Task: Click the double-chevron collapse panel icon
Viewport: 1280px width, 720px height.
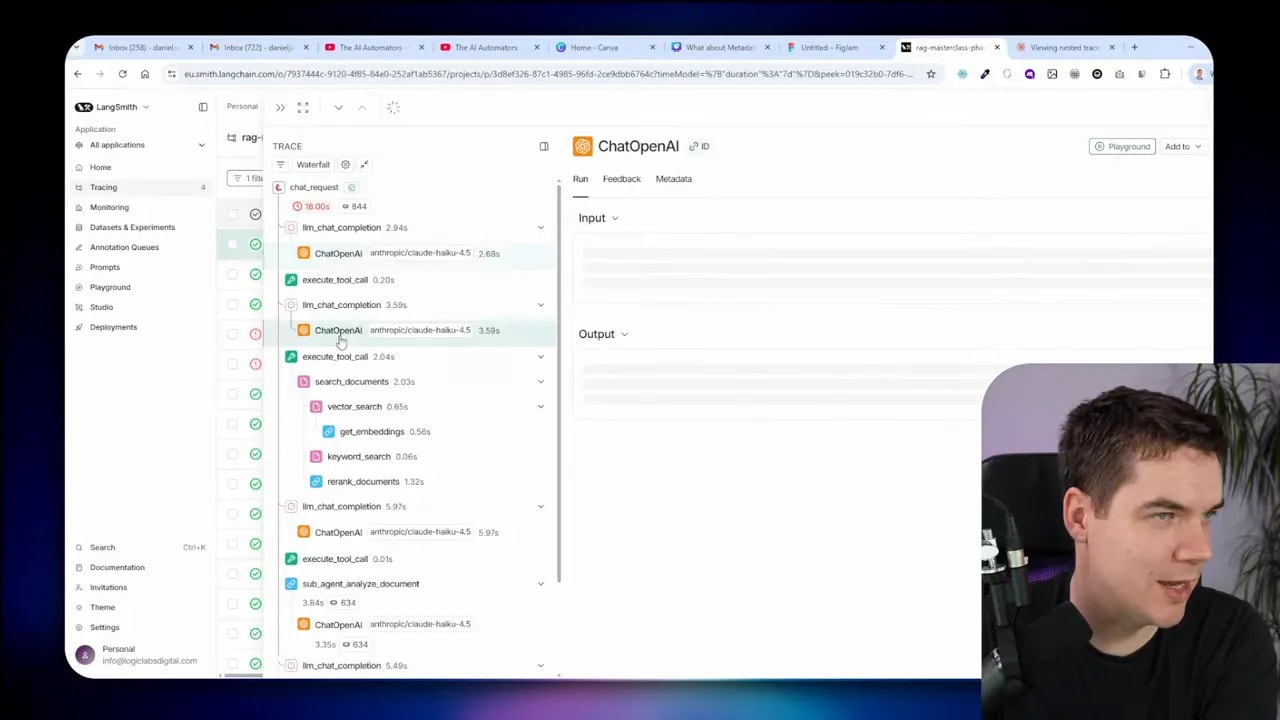Action: click(x=280, y=108)
